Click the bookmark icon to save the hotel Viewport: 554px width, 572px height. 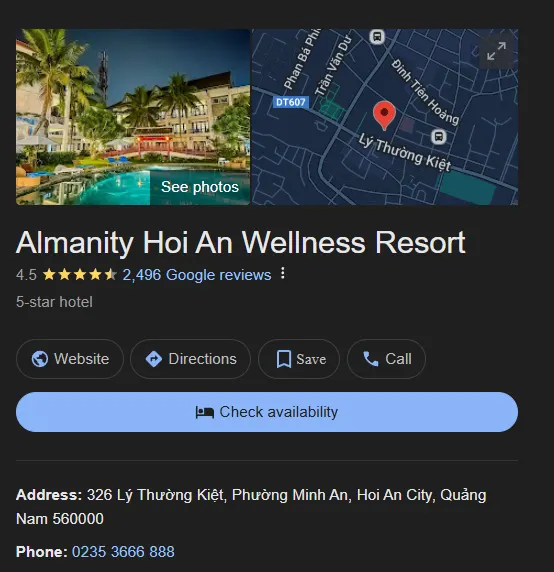284,359
